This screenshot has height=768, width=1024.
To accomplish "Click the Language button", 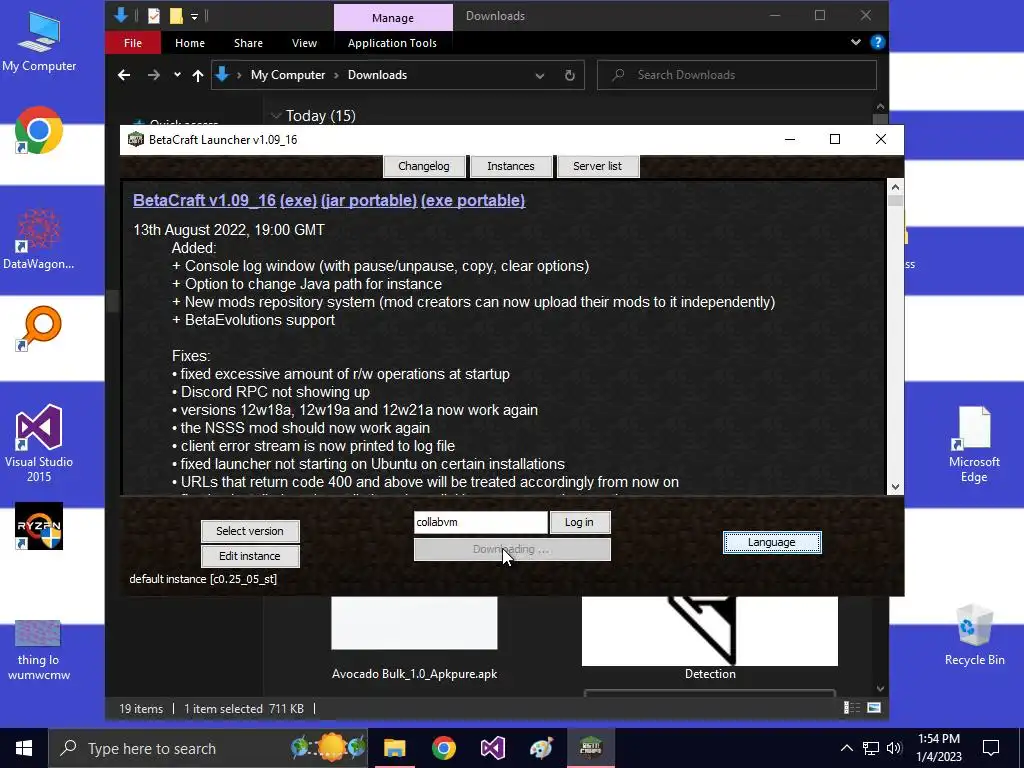I will pos(772,542).
